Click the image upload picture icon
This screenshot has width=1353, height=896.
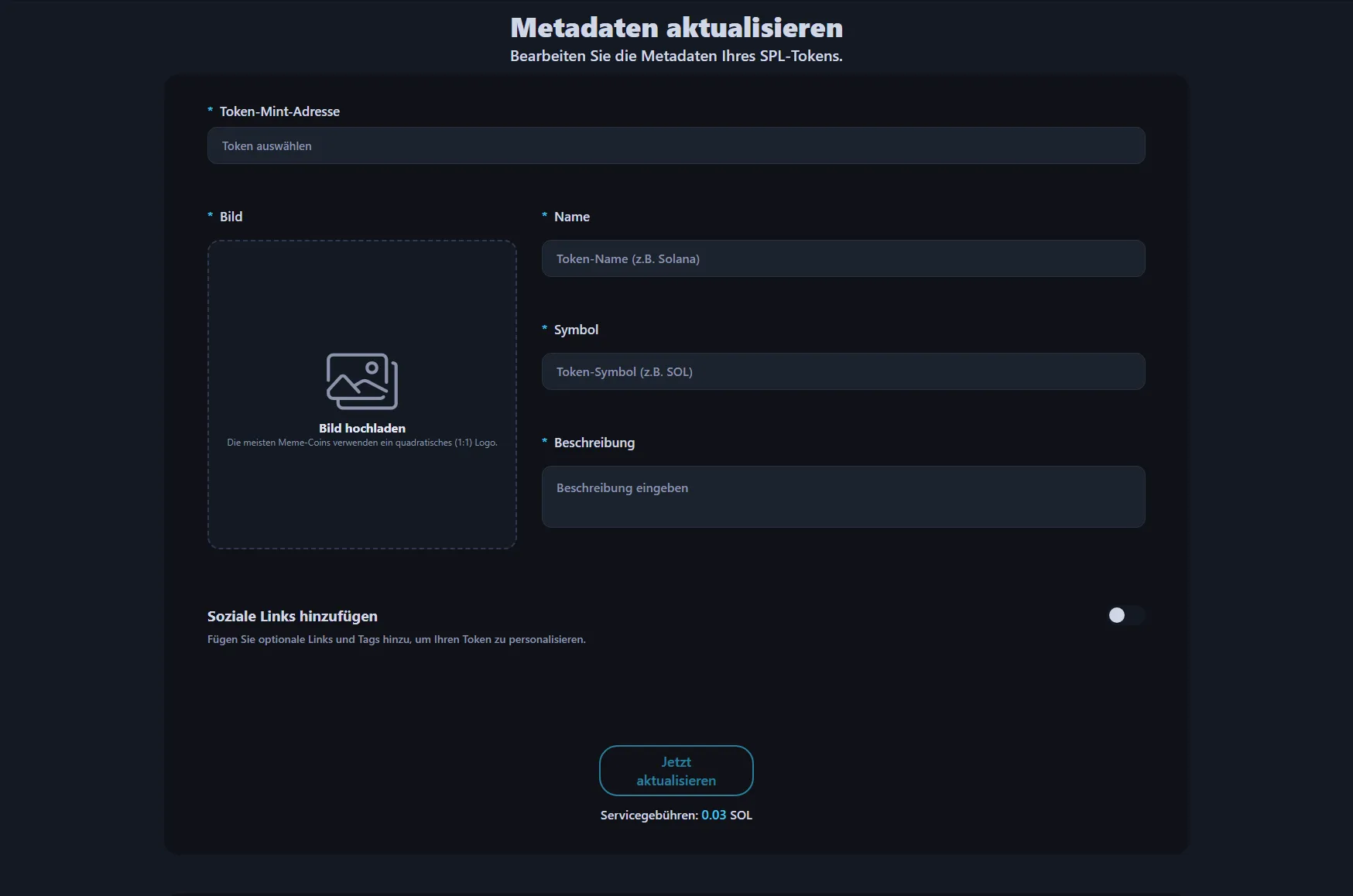[x=361, y=381]
